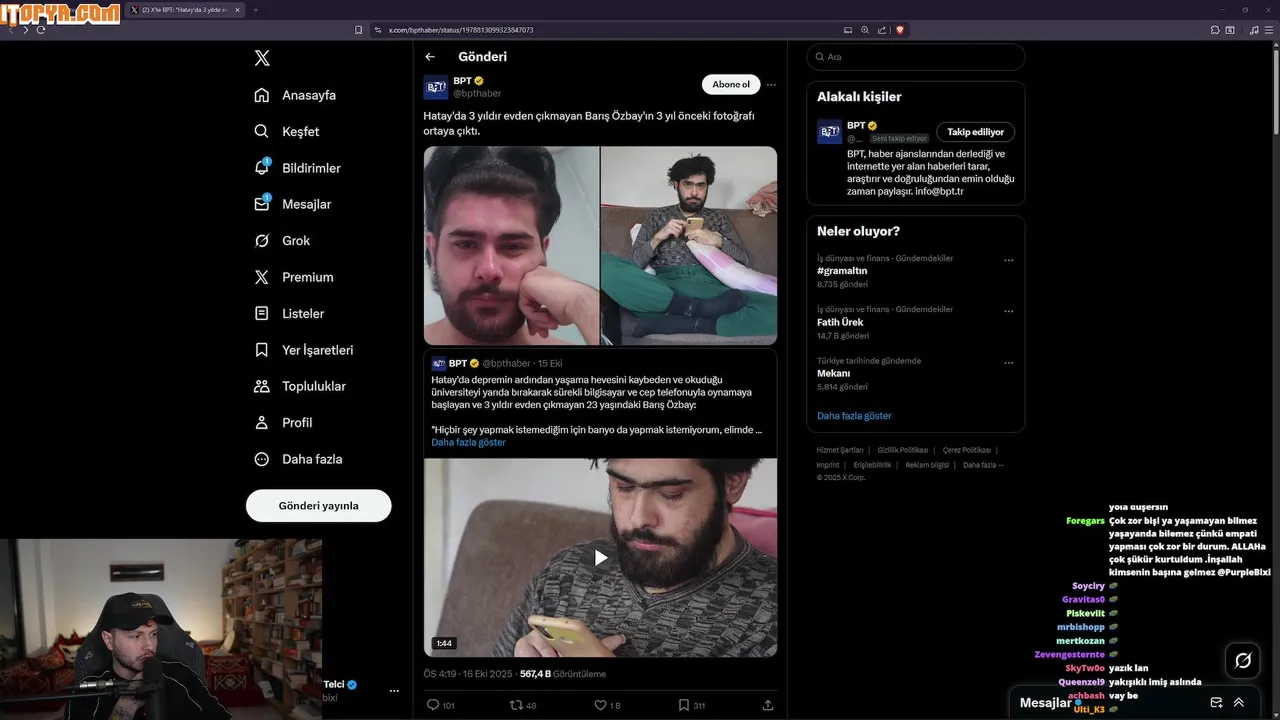Reply to the post with 101 replies

[441, 705]
